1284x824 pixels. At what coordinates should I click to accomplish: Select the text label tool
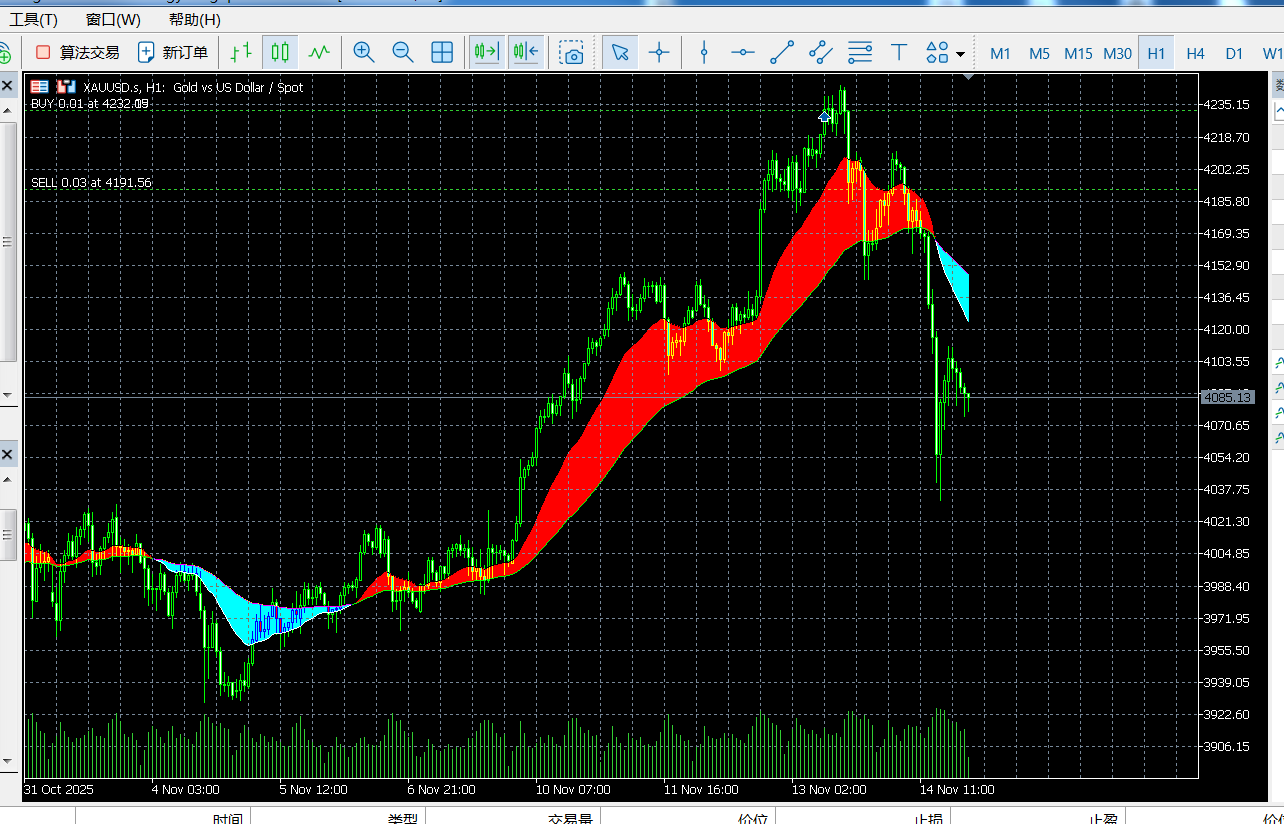coord(899,53)
